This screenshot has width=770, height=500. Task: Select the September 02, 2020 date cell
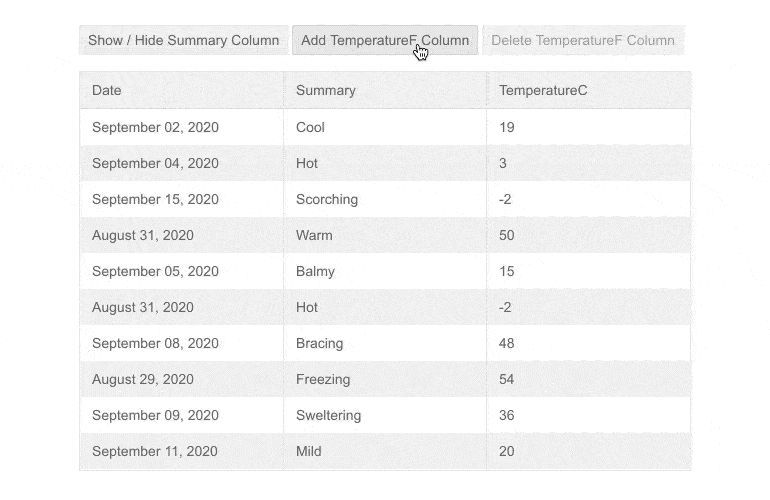coord(155,128)
